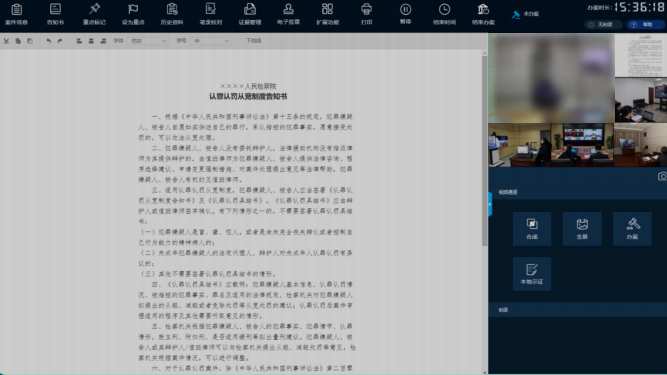Open 扩展功能 extended functions
This screenshot has height=375, width=667.
(328, 14)
